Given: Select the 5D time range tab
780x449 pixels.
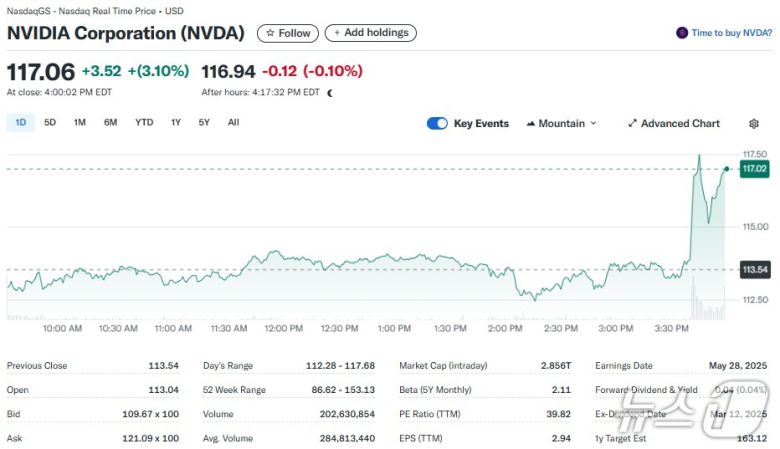Looking at the screenshot, I should (50, 123).
